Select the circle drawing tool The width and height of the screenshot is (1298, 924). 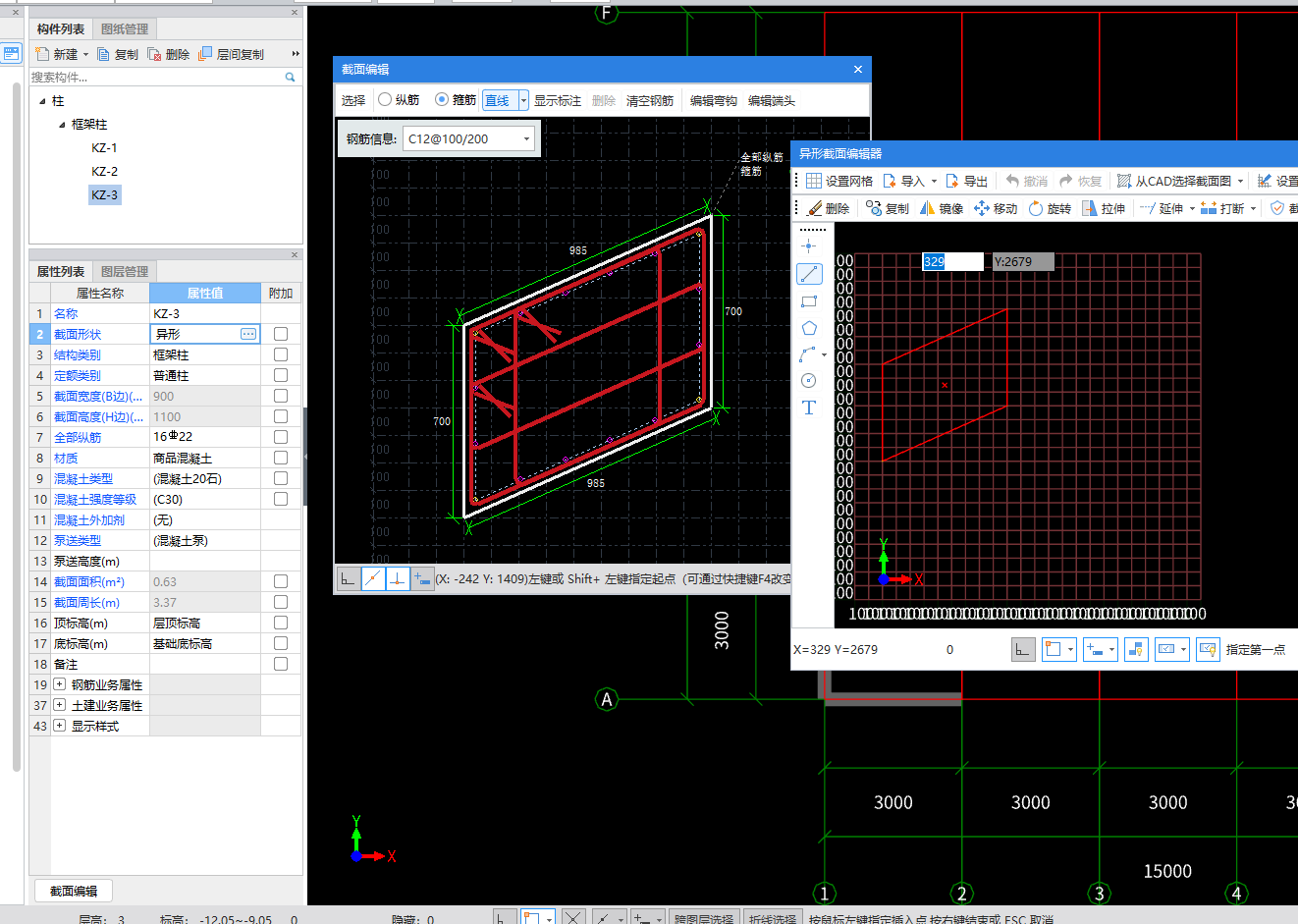coord(809,381)
